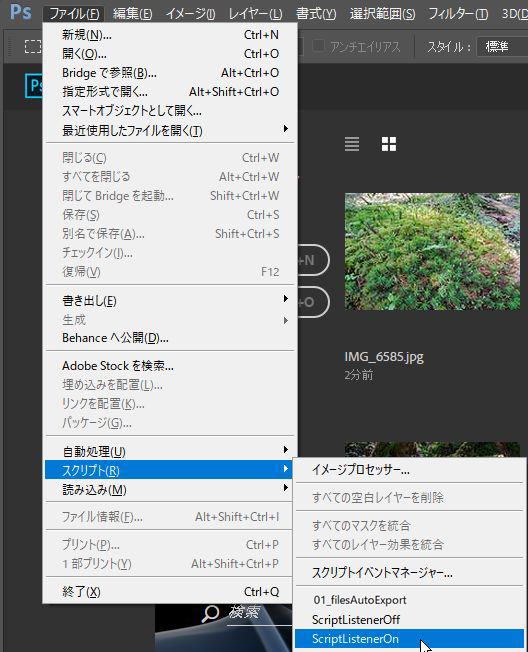The width and height of the screenshot is (528, 652).
Task: Click the 2分前 timestamp text
Action: tap(358, 375)
